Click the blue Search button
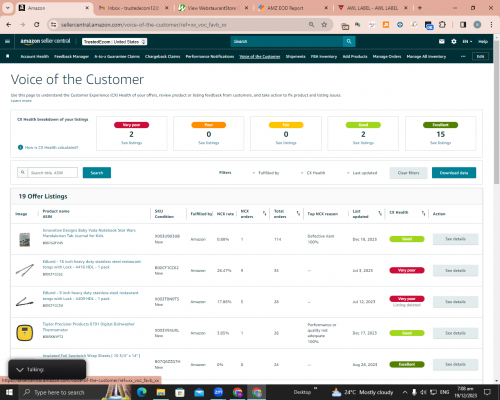The width and height of the screenshot is (500, 400). (97, 173)
